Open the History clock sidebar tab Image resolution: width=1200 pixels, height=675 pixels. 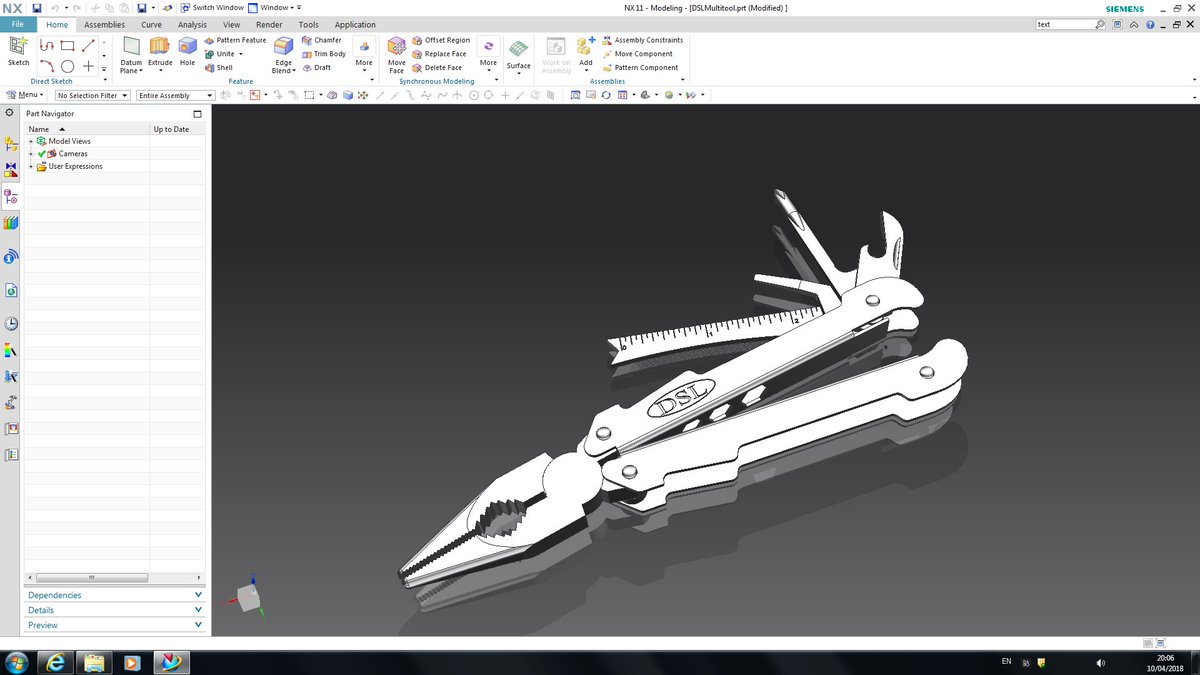tap(11, 323)
